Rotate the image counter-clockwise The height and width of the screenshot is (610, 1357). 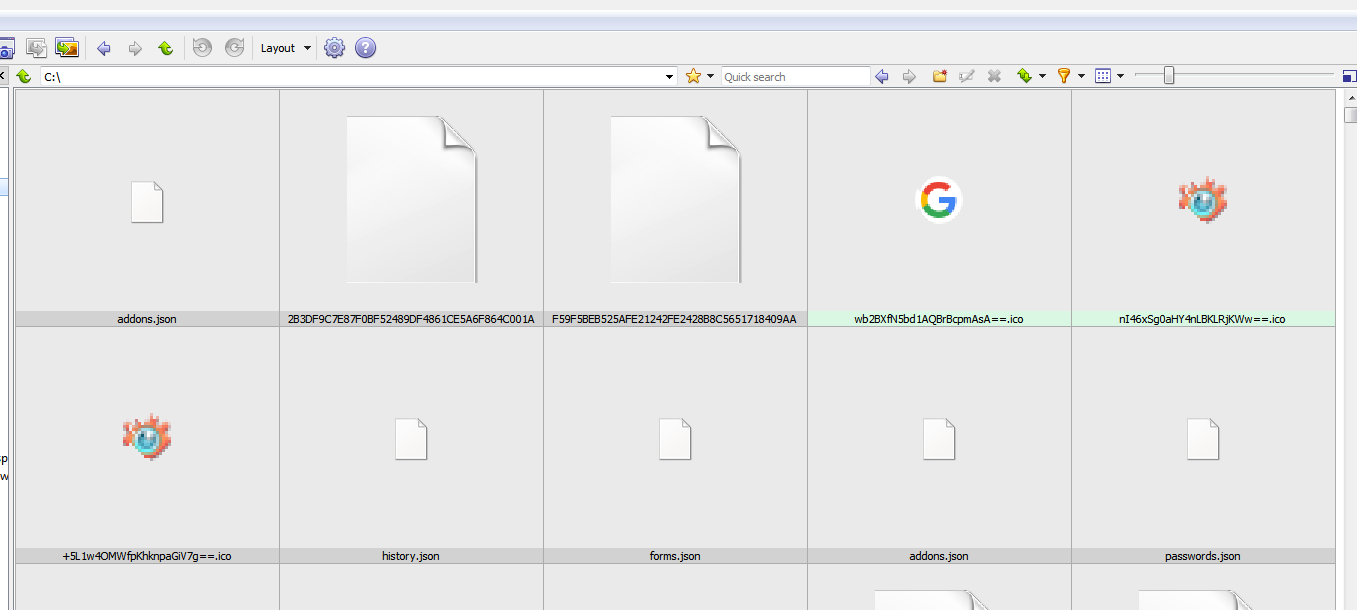point(203,48)
